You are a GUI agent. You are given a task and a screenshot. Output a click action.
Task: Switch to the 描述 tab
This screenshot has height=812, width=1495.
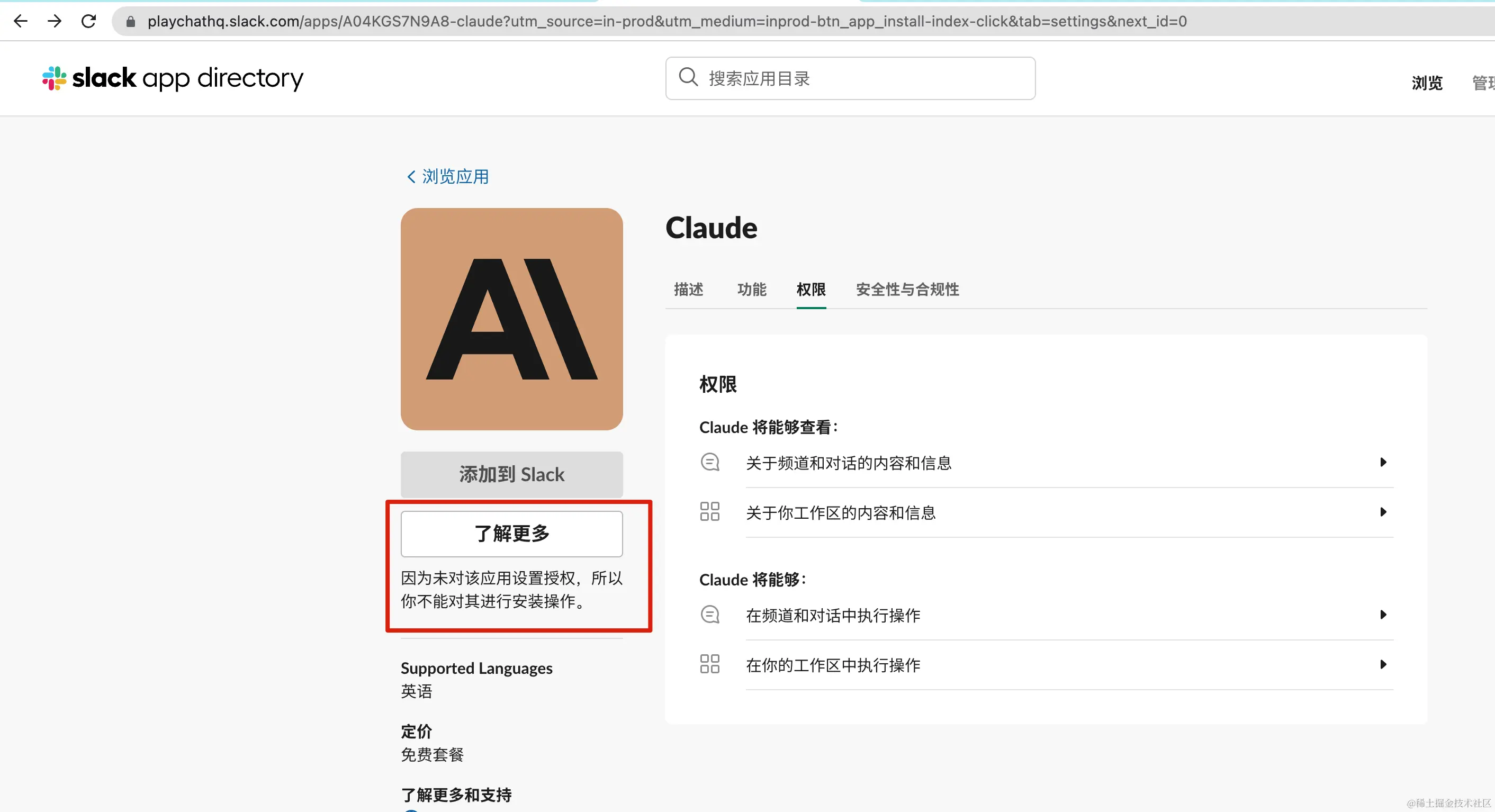click(x=688, y=289)
